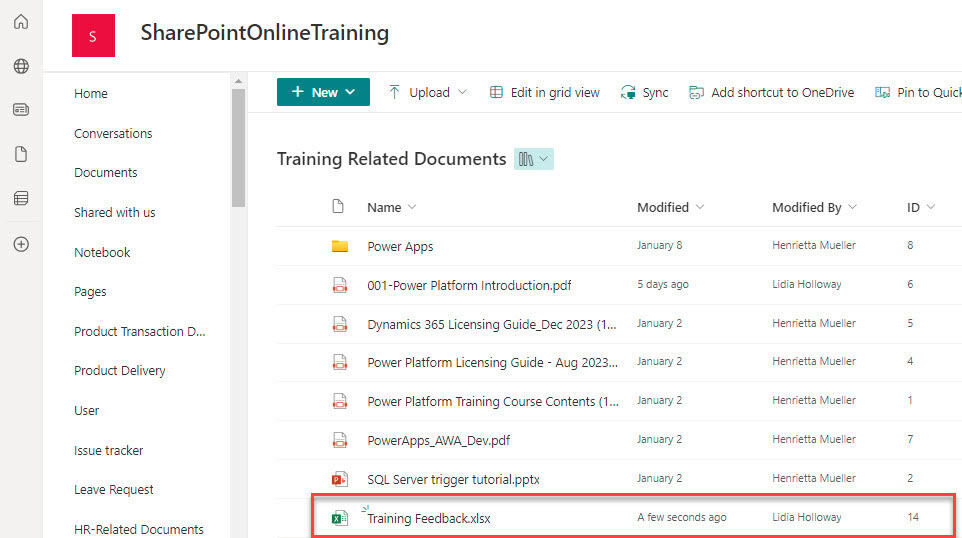Click the Upload arrow icon
Image resolution: width=962 pixels, height=538 pixels.
(x=394, y=92)
